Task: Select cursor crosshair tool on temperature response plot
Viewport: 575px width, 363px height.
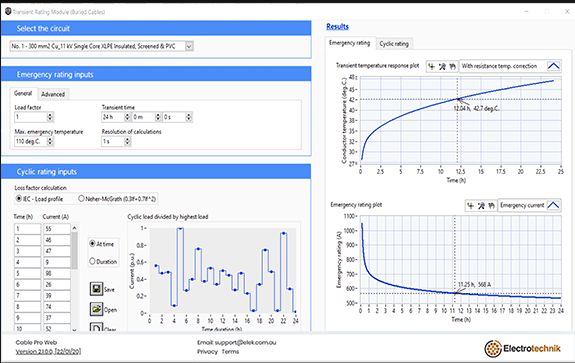Action: (x=432, y=66)
